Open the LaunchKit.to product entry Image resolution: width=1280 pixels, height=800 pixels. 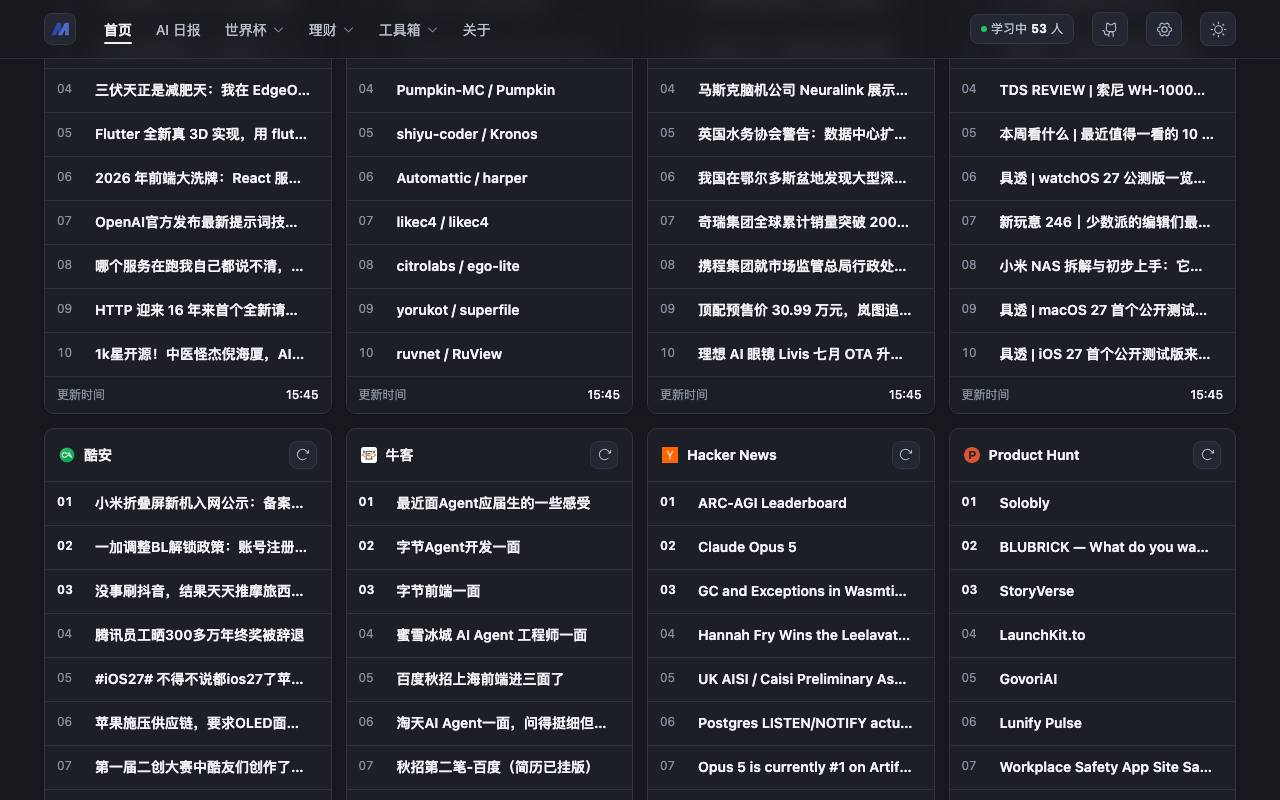click(1092, 635)
